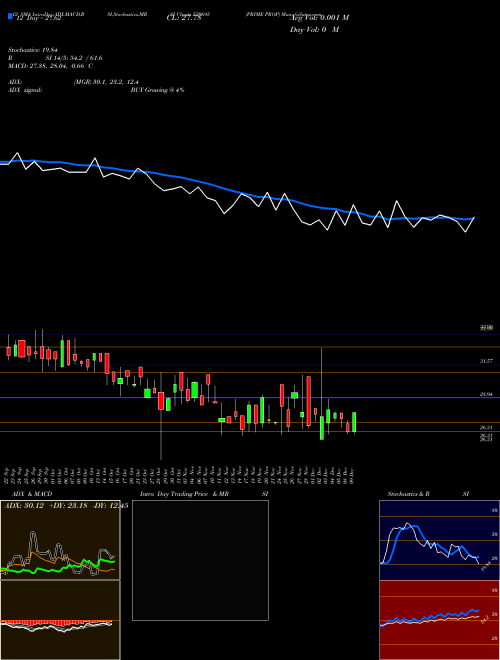The image size is (500, 660).
Task: Click the 'Stochastics & R' panel title
Action: (408, 494)
